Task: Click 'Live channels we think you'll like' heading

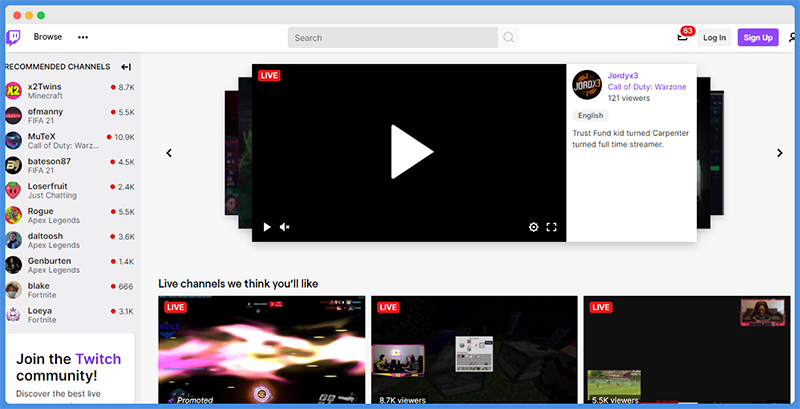Action: click(x=238, y=284)
